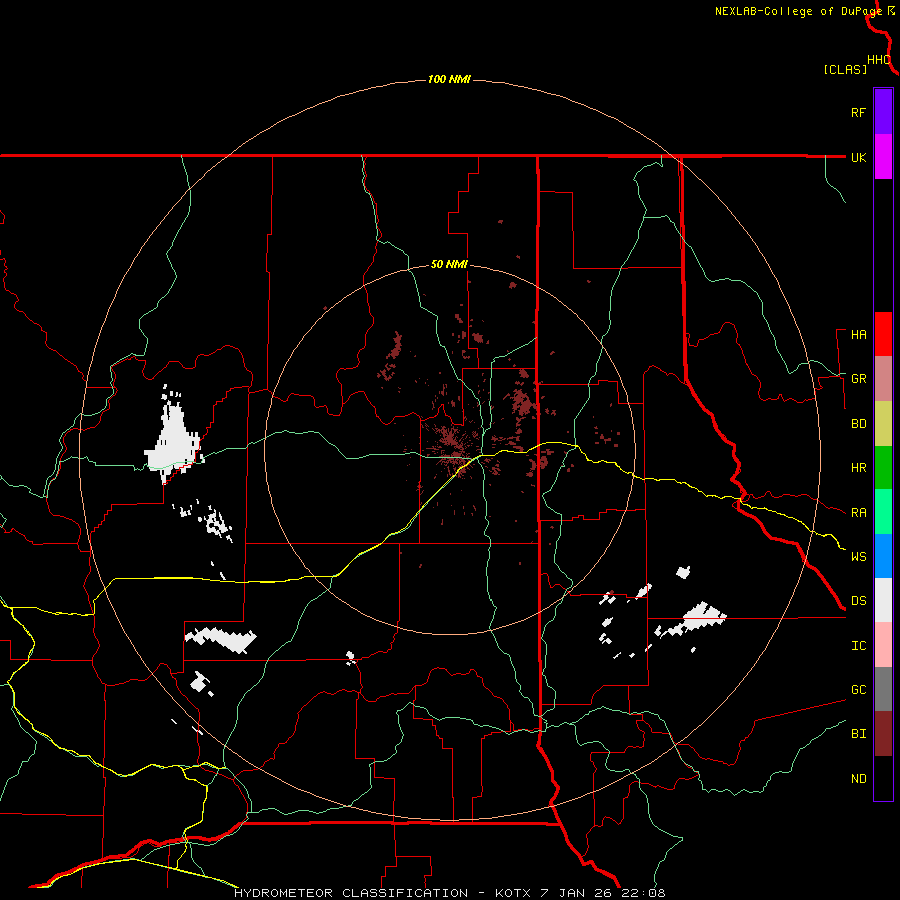This screenshot has height=900, width=900.
Task: Click the RF legend label
Action: (858, 112)
